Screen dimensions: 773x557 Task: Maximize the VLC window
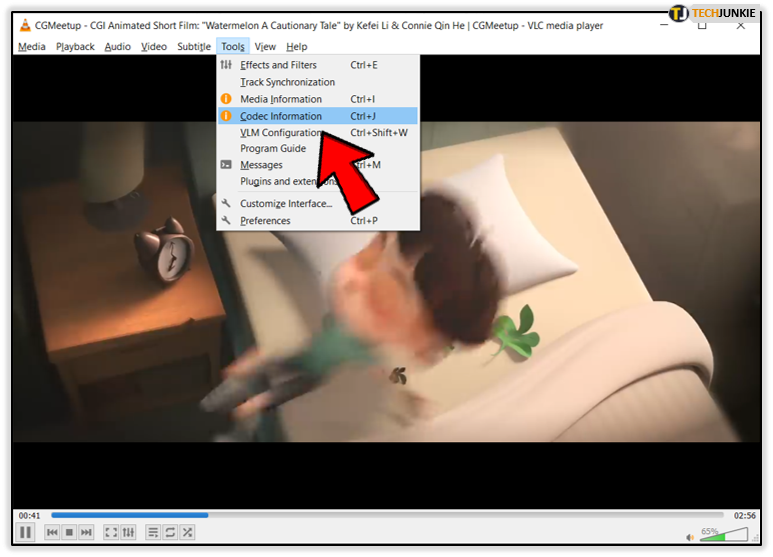coord(702,25)
